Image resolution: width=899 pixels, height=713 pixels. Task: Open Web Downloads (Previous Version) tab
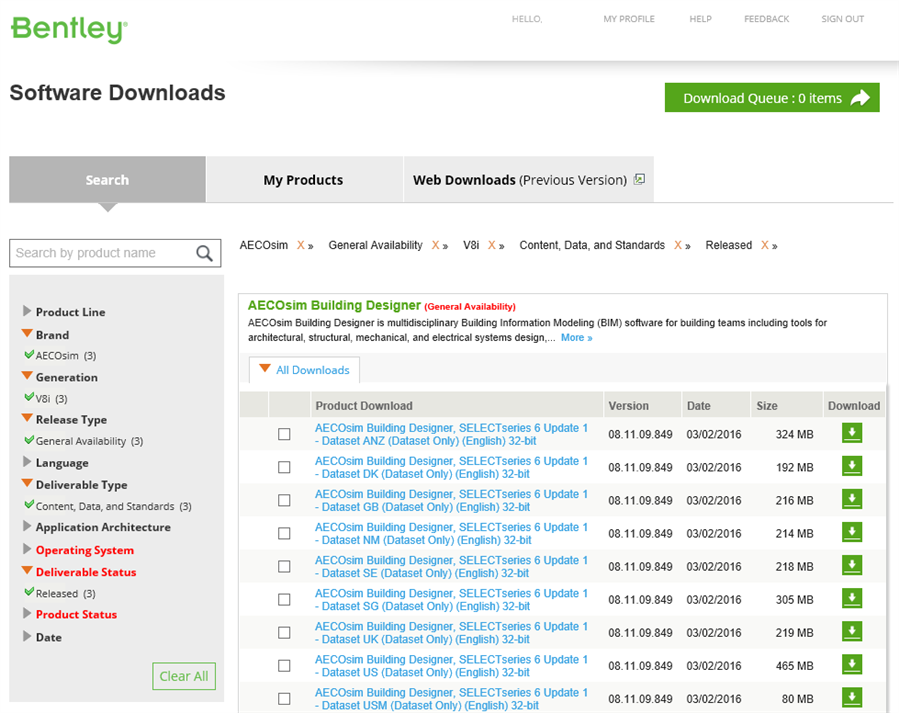[529, 179]
